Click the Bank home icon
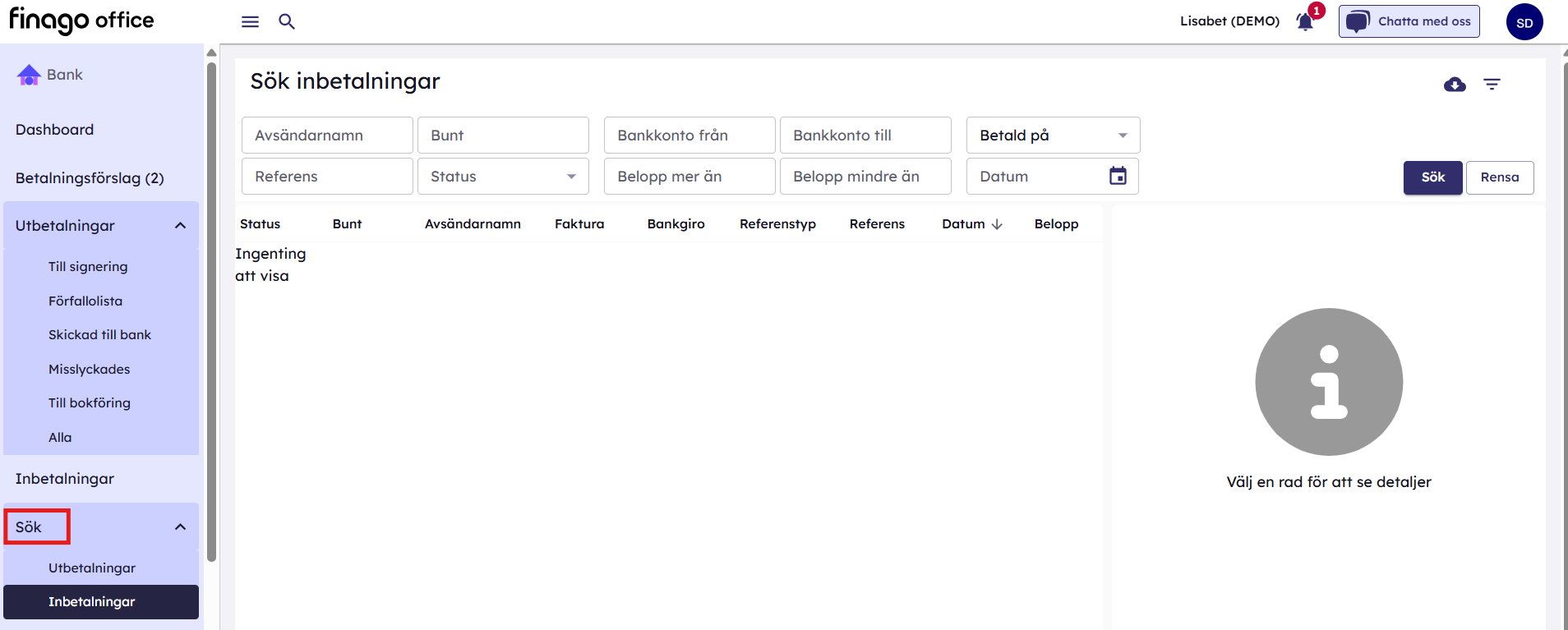This screenshot has height=630, width=1568. 29,75
